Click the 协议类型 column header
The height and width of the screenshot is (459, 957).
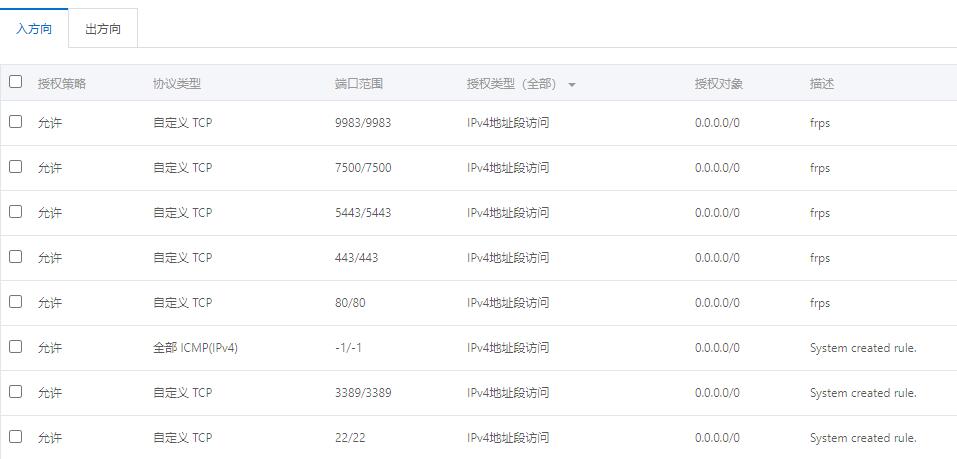click(177, 84)
